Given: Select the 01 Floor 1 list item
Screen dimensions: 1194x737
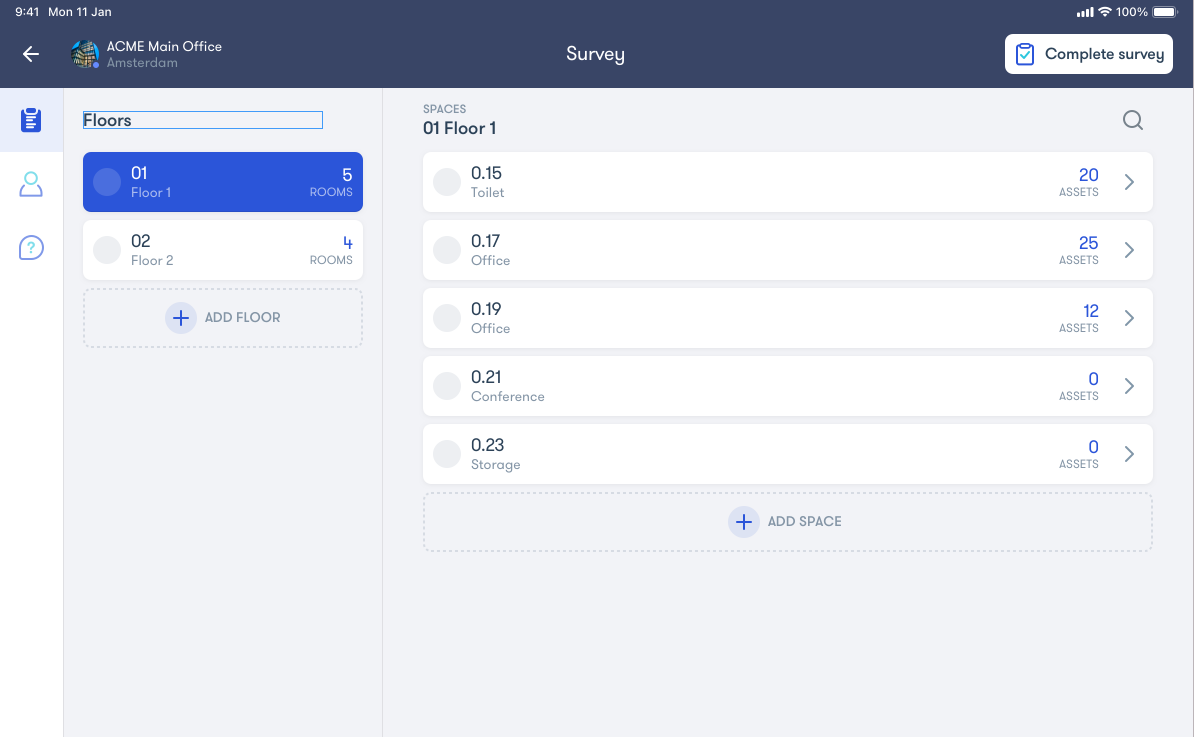Looking at the screenshot, I should coord(223,182).
